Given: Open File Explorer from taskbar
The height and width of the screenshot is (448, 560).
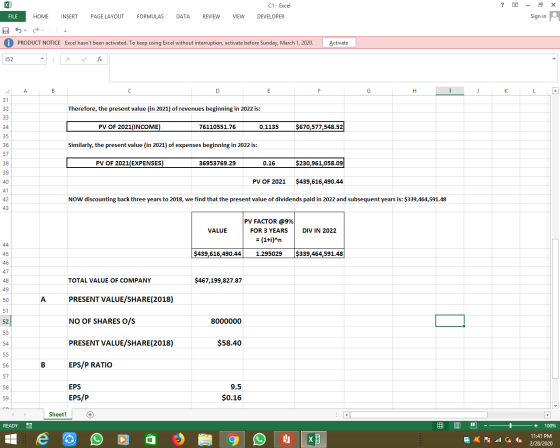Looking at the screenshot, I should click(x=205, y=439).
